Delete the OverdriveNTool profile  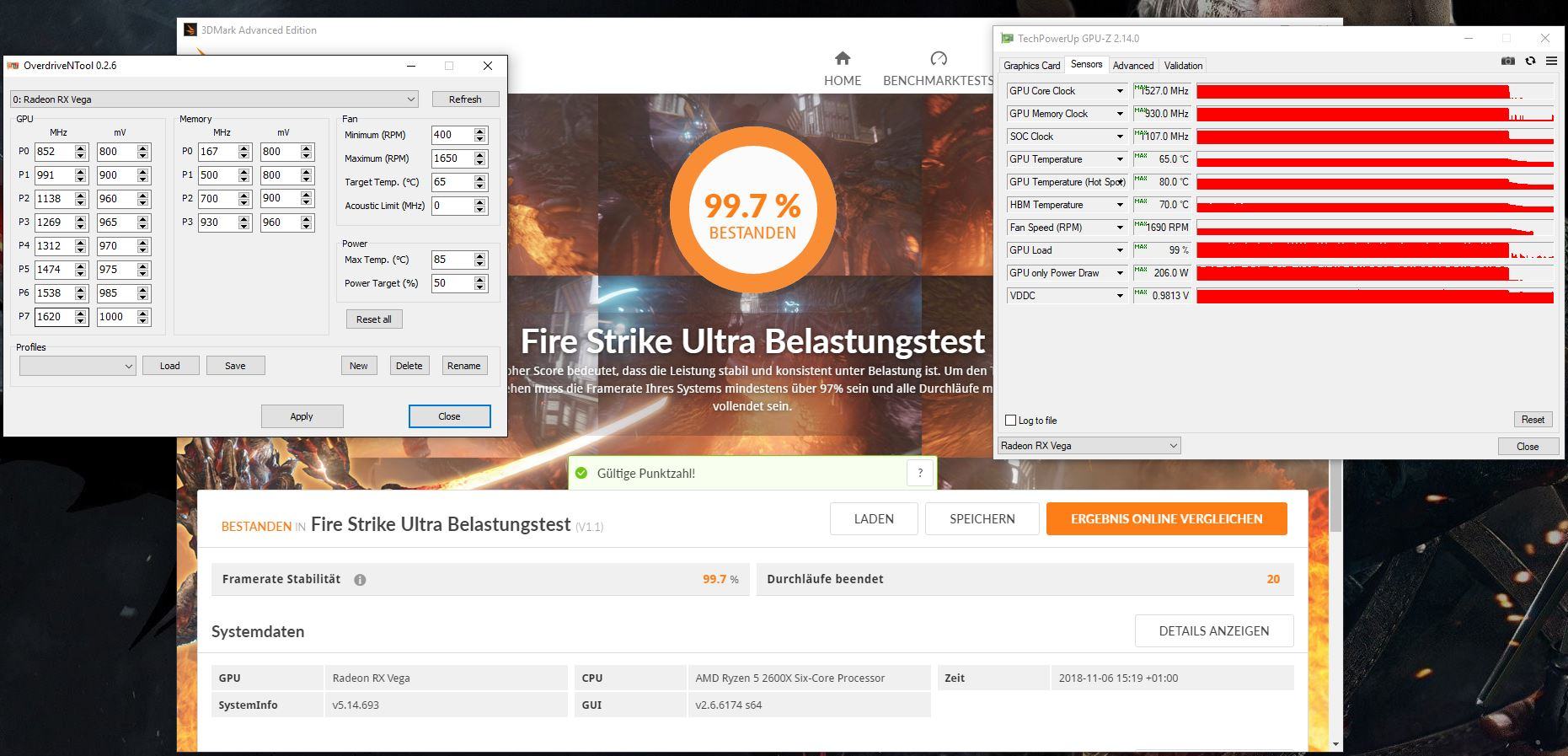pos(409,366)
